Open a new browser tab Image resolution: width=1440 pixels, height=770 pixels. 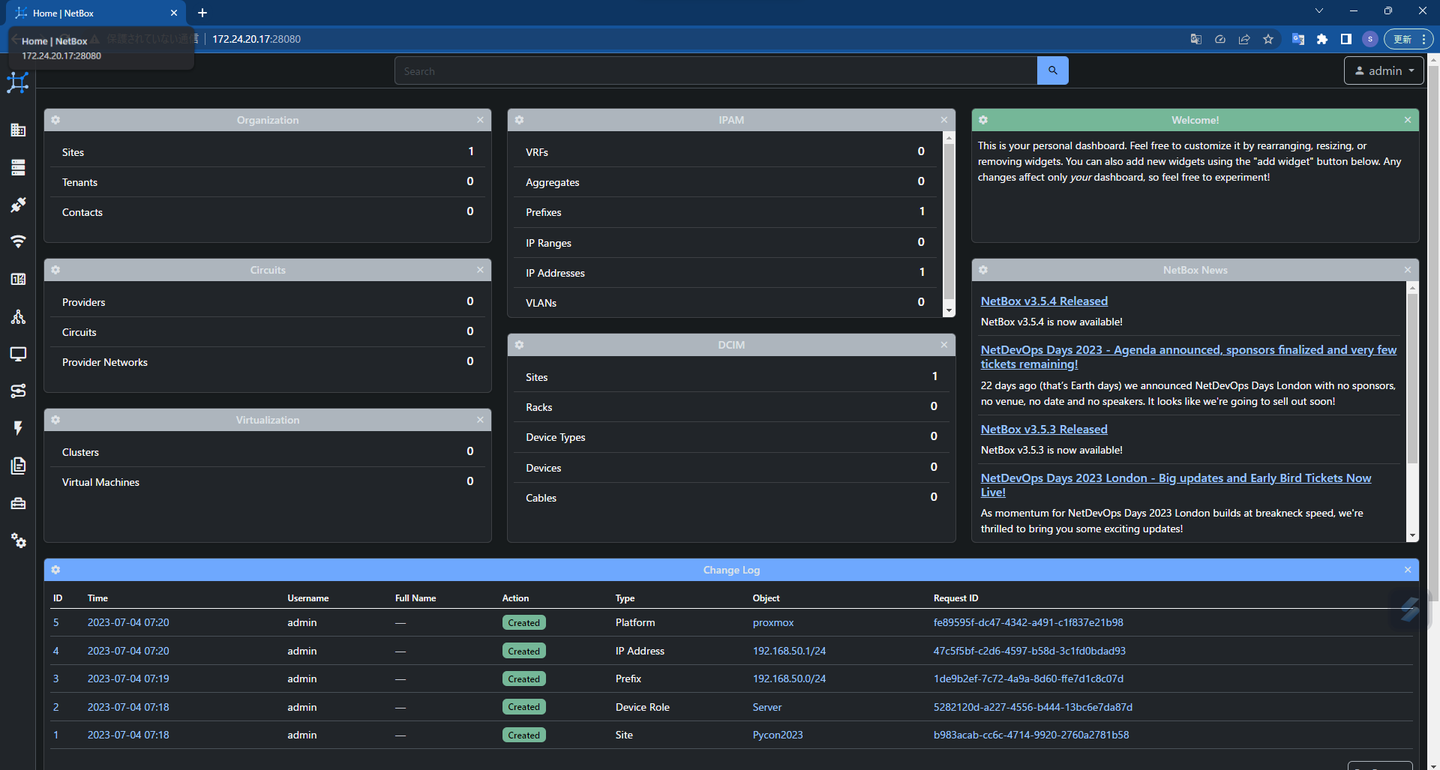pyautogui.click(x=202, y=13)
